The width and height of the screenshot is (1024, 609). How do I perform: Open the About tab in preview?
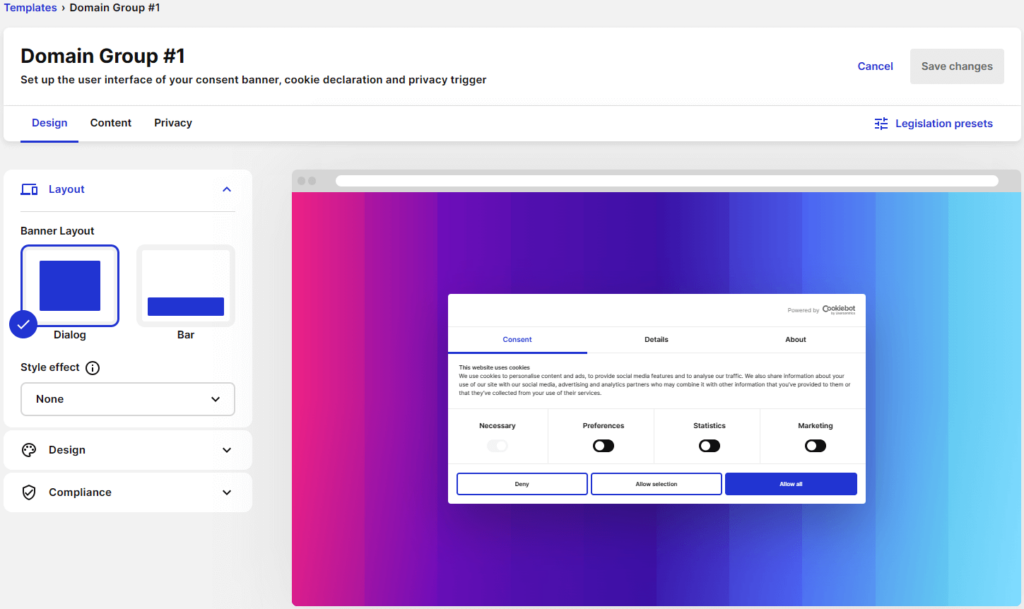(x=795, y=339)
